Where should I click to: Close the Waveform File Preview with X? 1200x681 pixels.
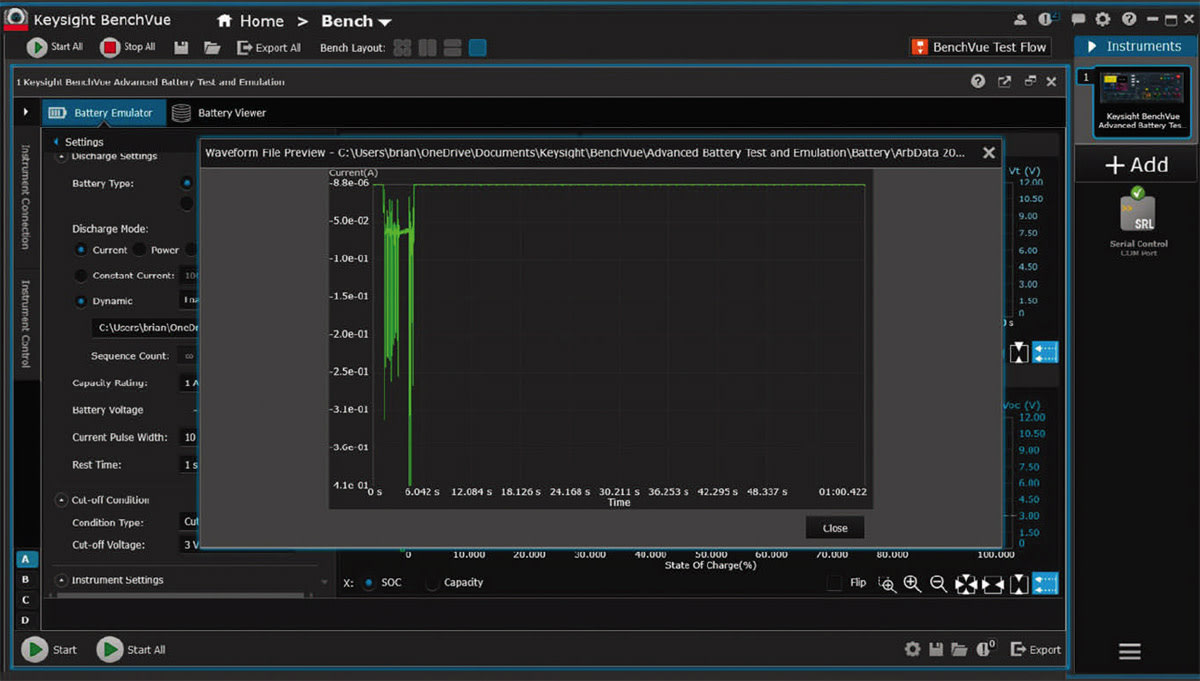coord(989,153)
